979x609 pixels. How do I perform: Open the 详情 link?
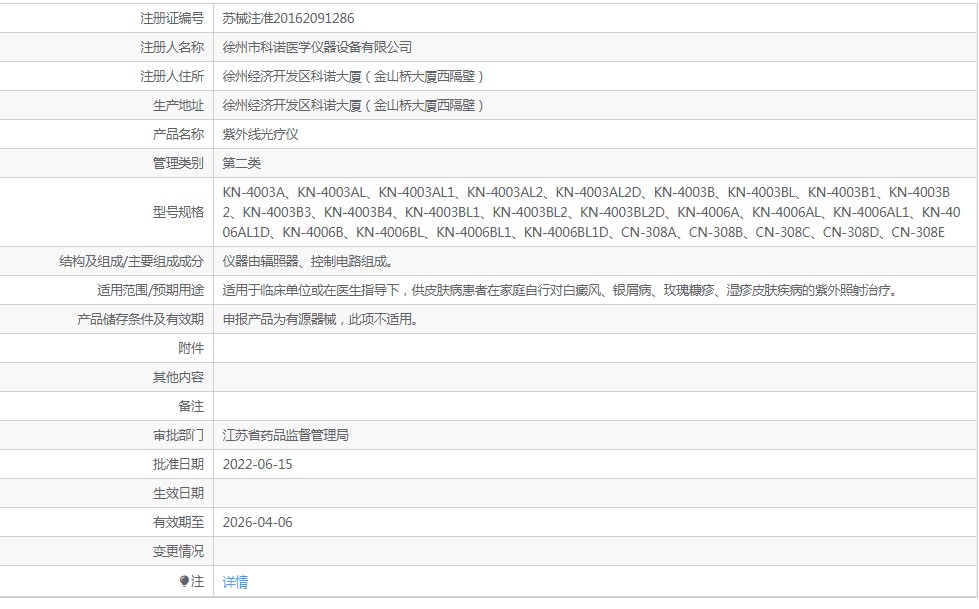tap(235, 582)
